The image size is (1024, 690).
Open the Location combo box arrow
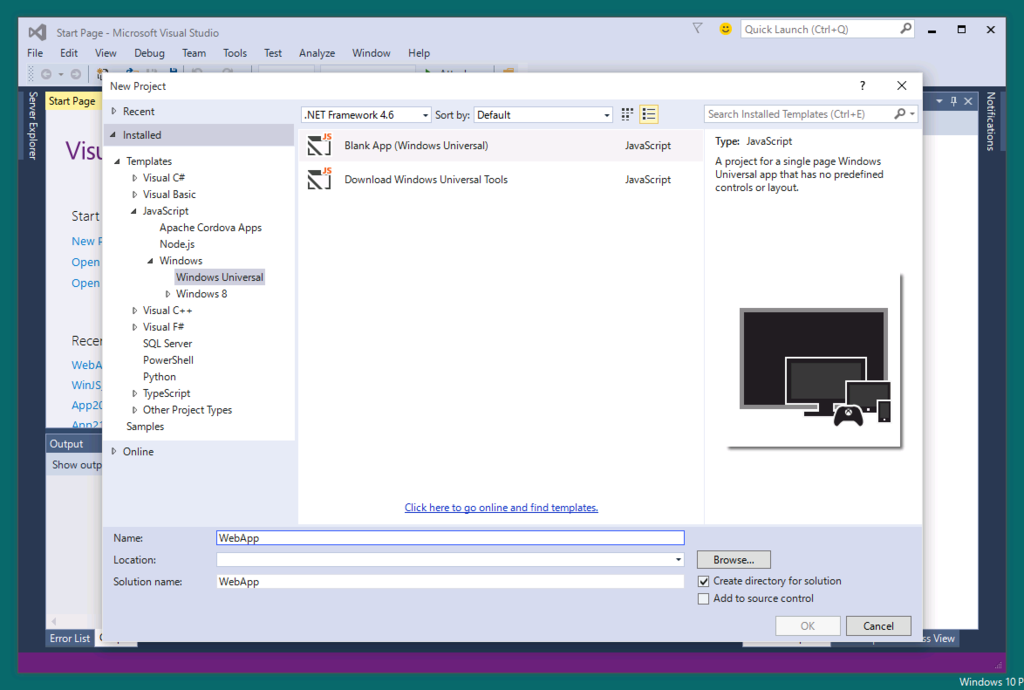pyautogui.click(x=678, y=559)
